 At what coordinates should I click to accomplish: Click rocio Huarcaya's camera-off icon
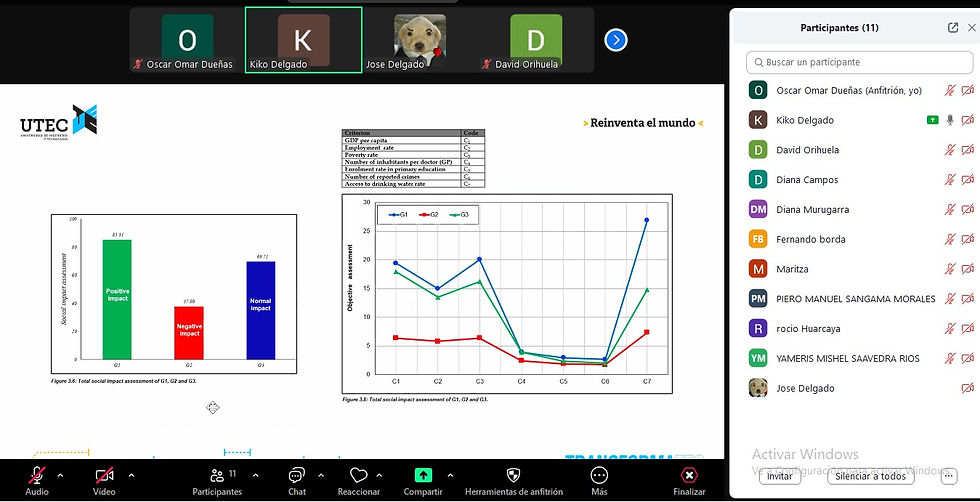[x=968, y=328]
